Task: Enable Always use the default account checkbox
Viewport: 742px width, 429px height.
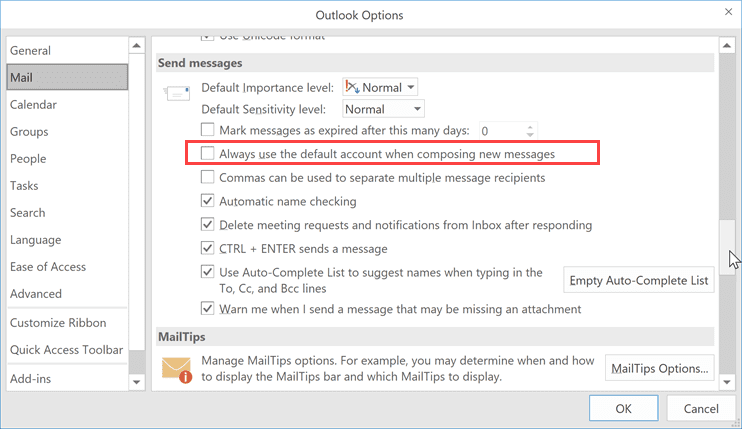Action: (x=207, y=153)
